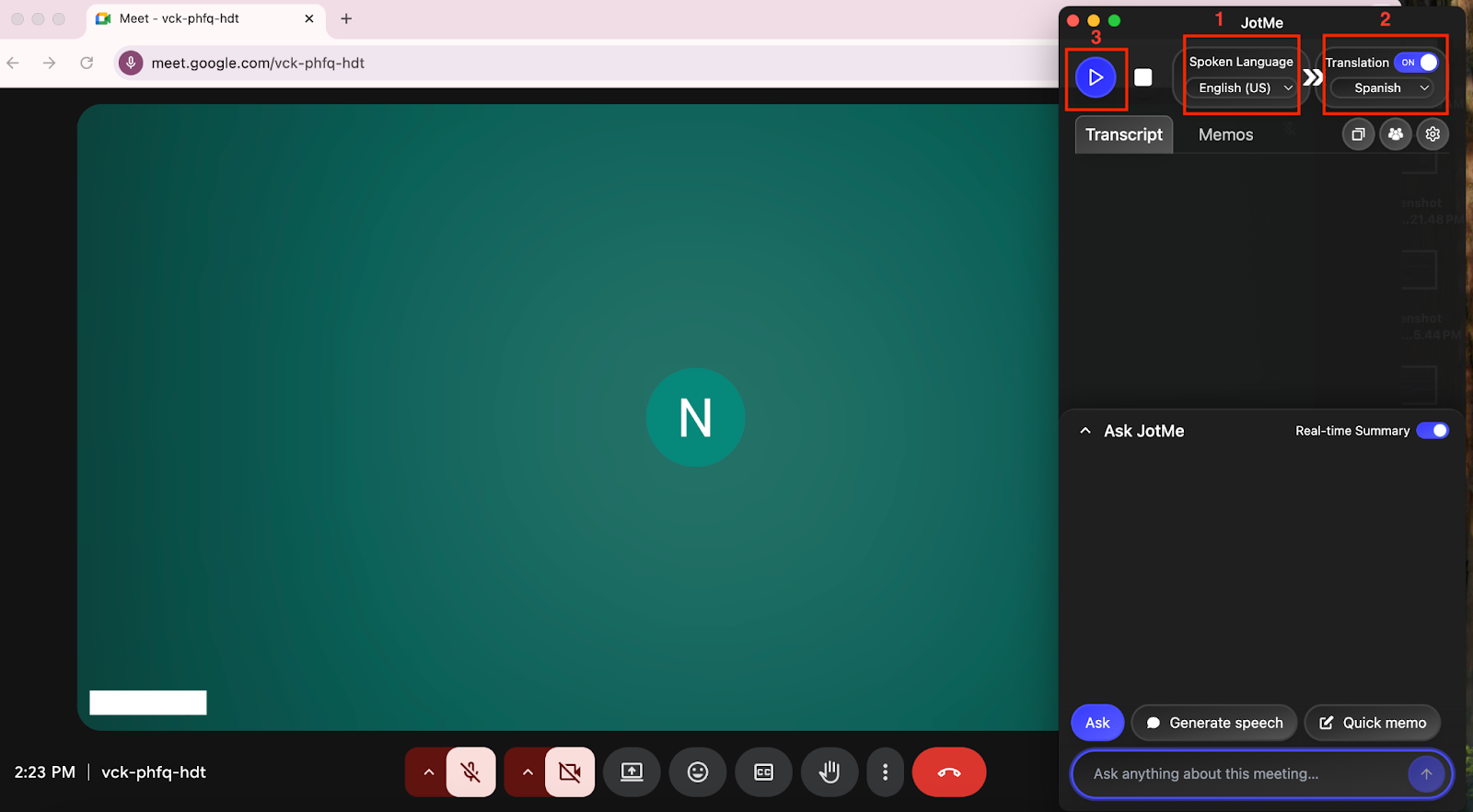
Task: Stop JotMe recording with the square button
Action: click(1143, 77)
